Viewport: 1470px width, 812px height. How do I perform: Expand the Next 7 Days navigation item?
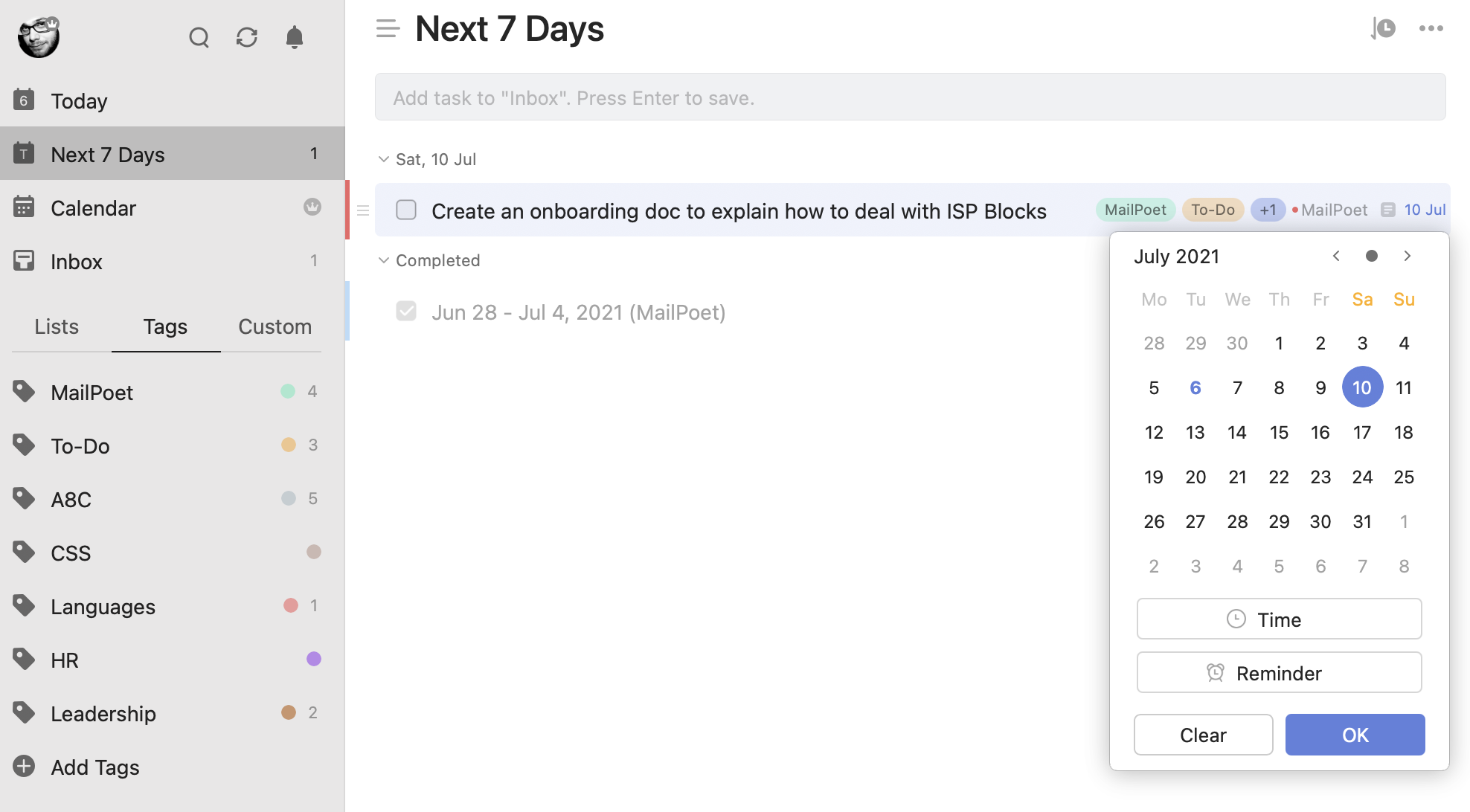107,153
